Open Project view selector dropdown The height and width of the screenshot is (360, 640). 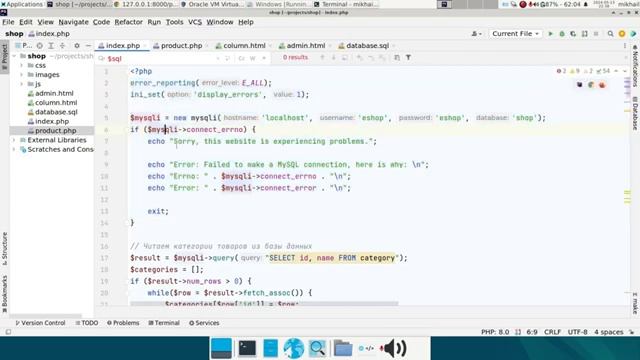[x=24, y=46]
